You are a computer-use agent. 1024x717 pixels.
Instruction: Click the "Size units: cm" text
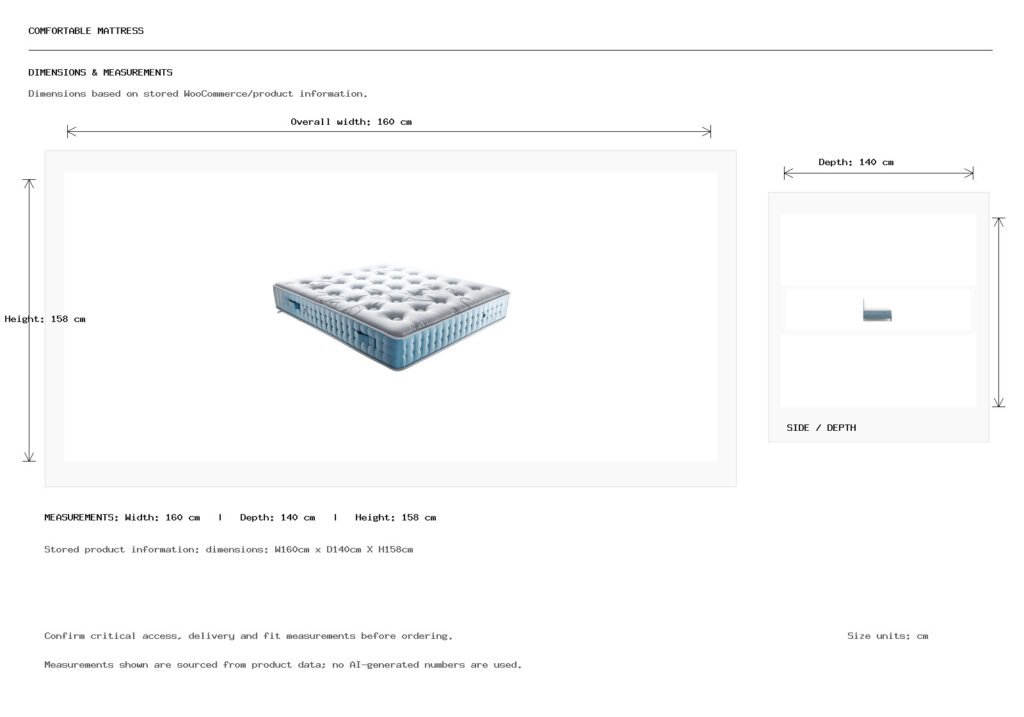point(888,635)
